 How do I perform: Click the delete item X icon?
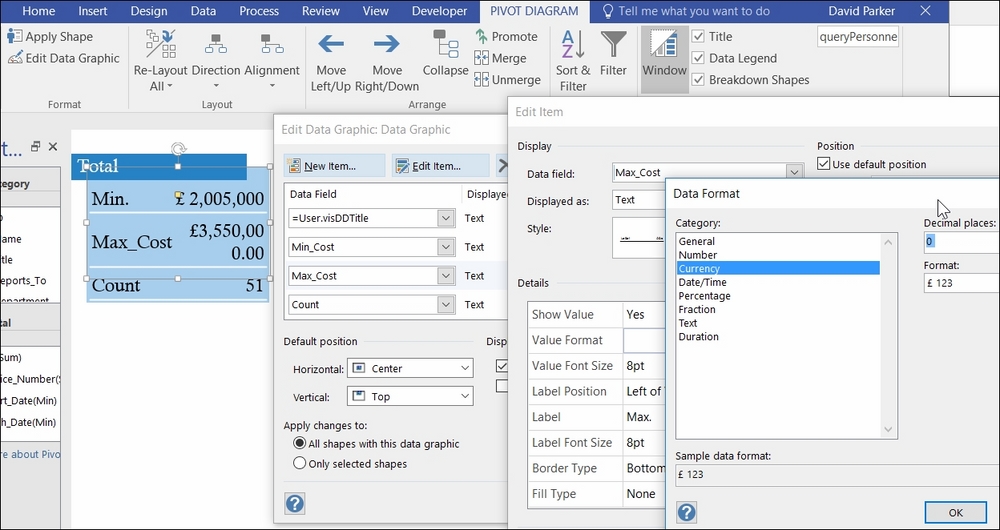click(x=503, y=166)
